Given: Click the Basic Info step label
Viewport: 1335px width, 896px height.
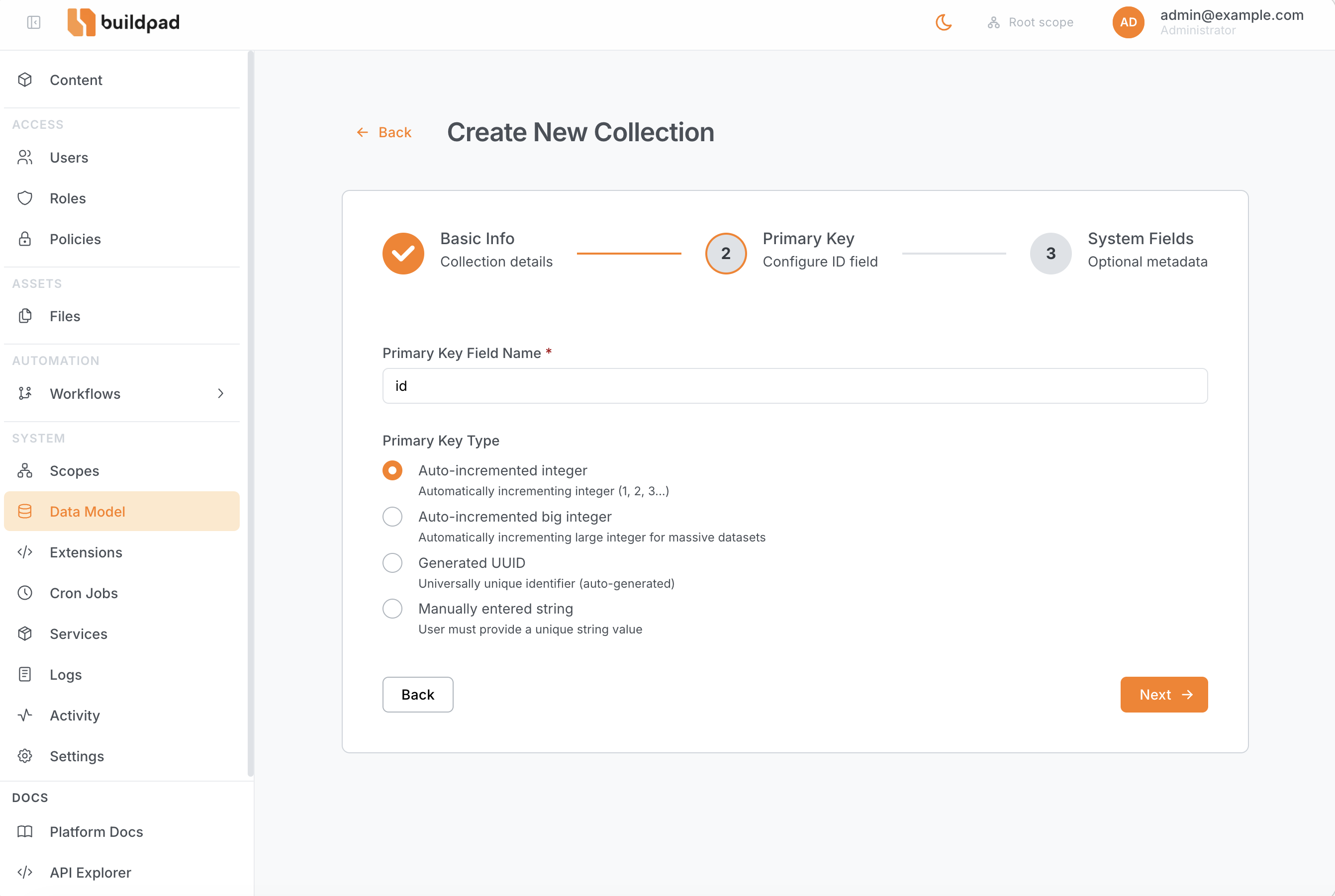Looking at the screenshot, I should (477, 238).
